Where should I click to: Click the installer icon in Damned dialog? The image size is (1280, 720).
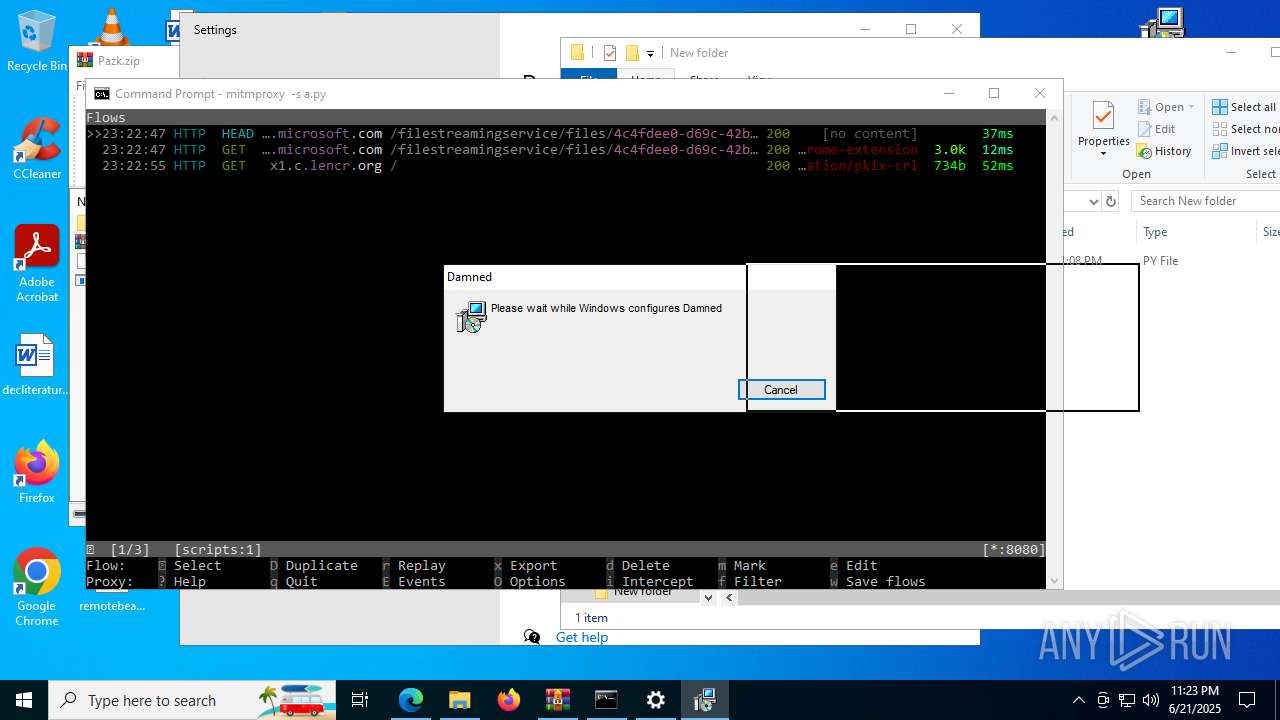click(471, 317)
